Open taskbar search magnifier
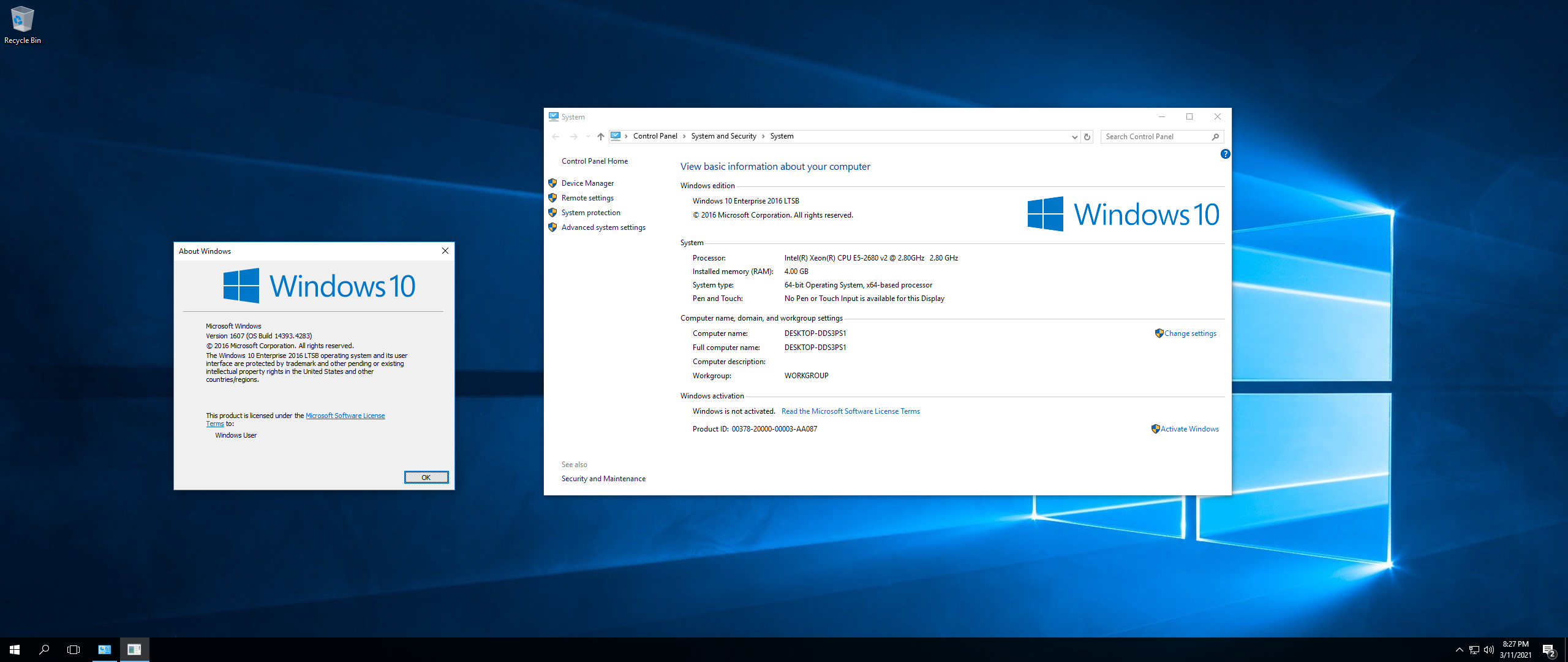This screenshot has width=1568, height=662. click(x=44, y=650)
